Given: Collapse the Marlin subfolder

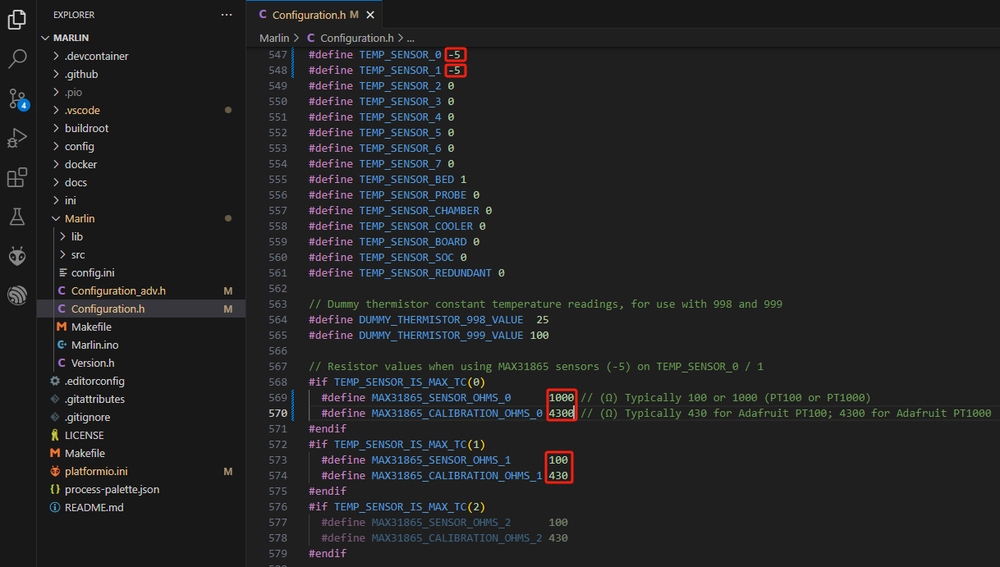Looking at the screenshot, I should click(x=80, y=218).
